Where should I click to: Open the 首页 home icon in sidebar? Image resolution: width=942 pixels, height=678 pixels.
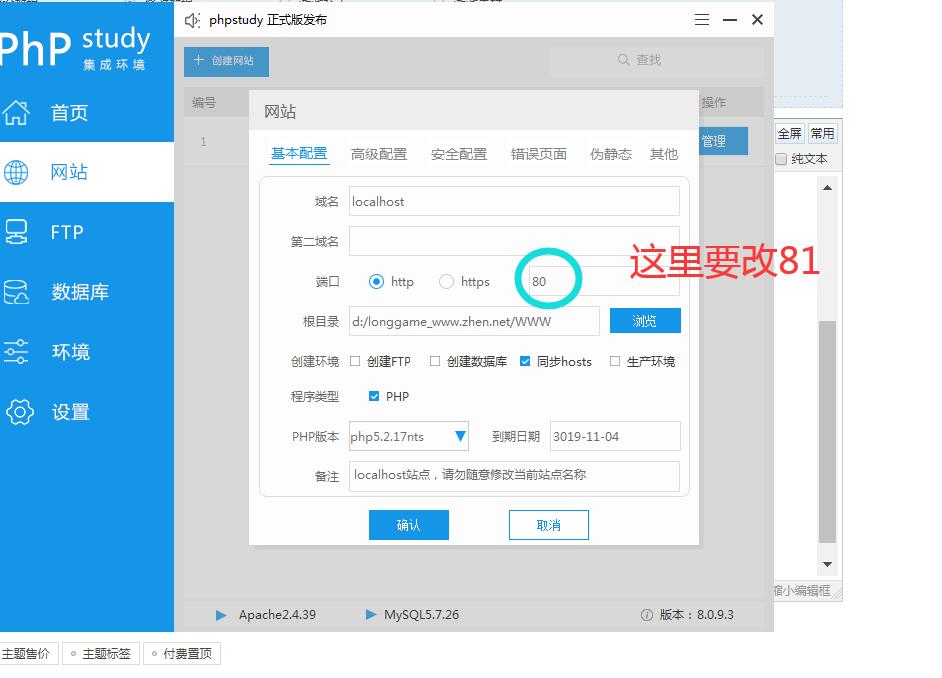[16, 112]
